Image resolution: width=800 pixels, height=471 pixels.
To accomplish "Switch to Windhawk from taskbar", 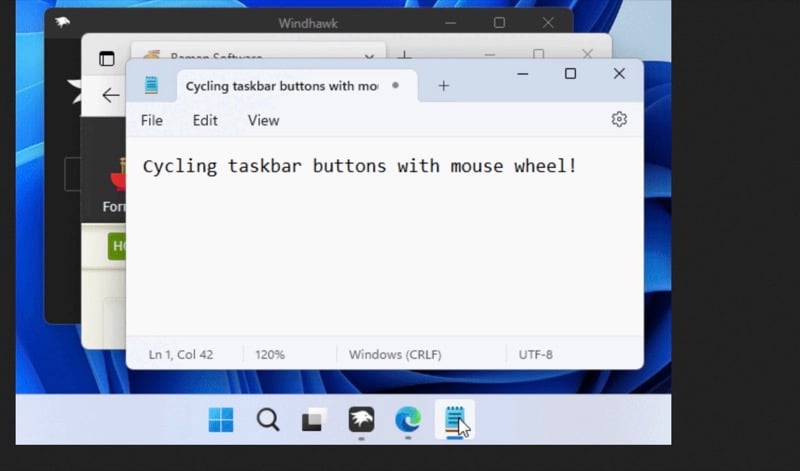I will click(x=361, y=419).
